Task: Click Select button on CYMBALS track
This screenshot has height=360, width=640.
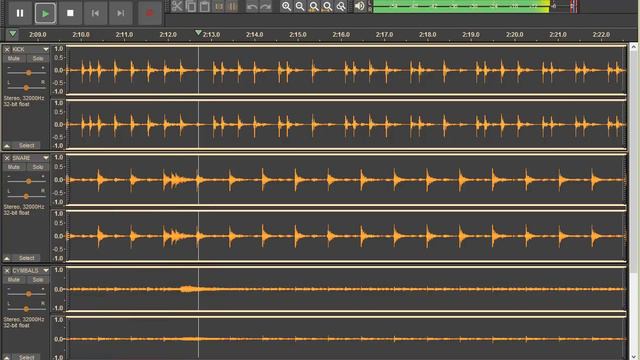Action: point(27,357)
